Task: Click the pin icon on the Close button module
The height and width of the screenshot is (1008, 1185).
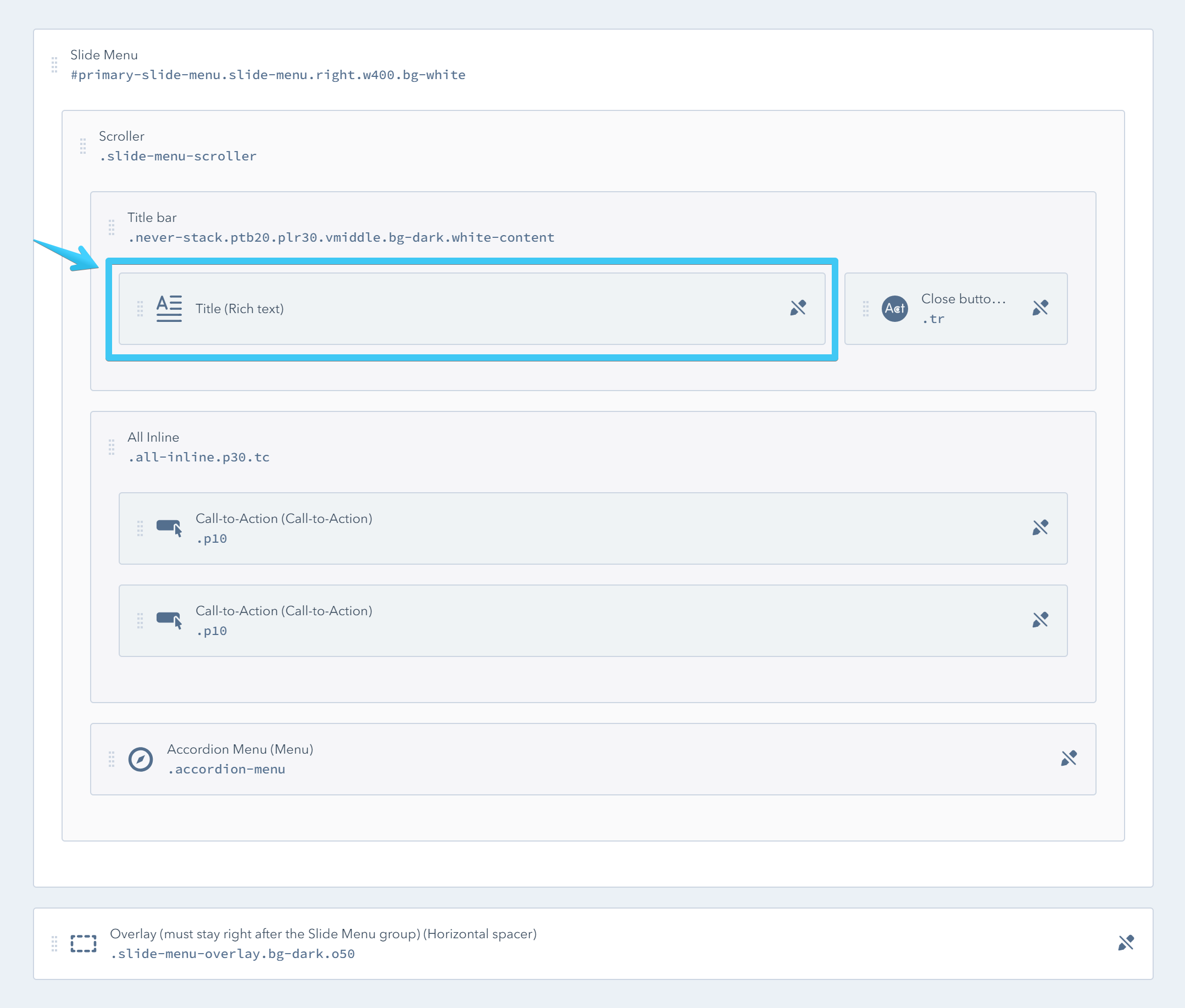Action: pyautogui.click(x=1041, y=308)
